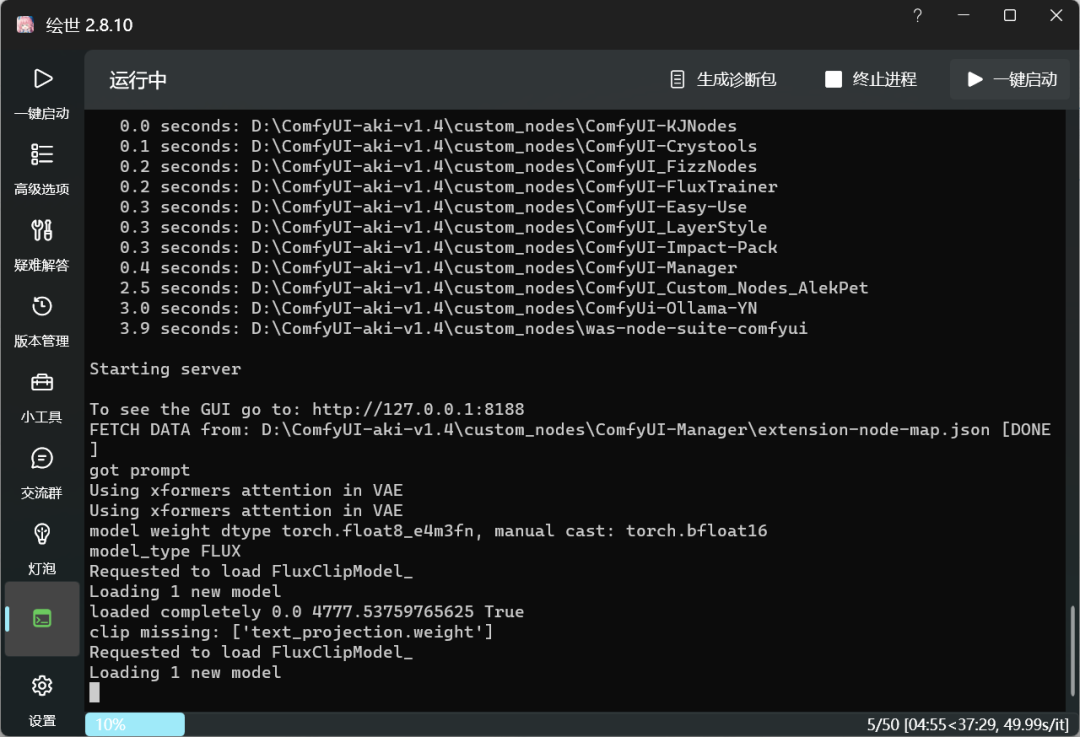1080x737 pixels.
Task: Click the 绘世 app logo icon
Action: click(25, 25)
